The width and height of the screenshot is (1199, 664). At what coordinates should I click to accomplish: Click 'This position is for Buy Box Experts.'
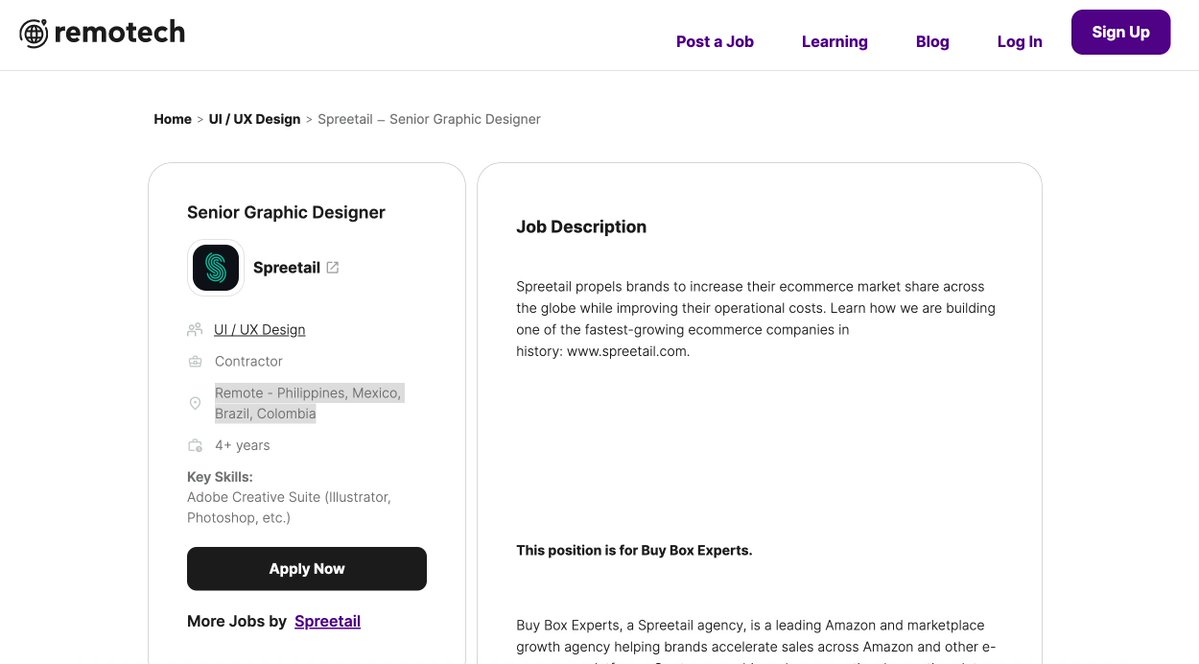pos(634,550)
